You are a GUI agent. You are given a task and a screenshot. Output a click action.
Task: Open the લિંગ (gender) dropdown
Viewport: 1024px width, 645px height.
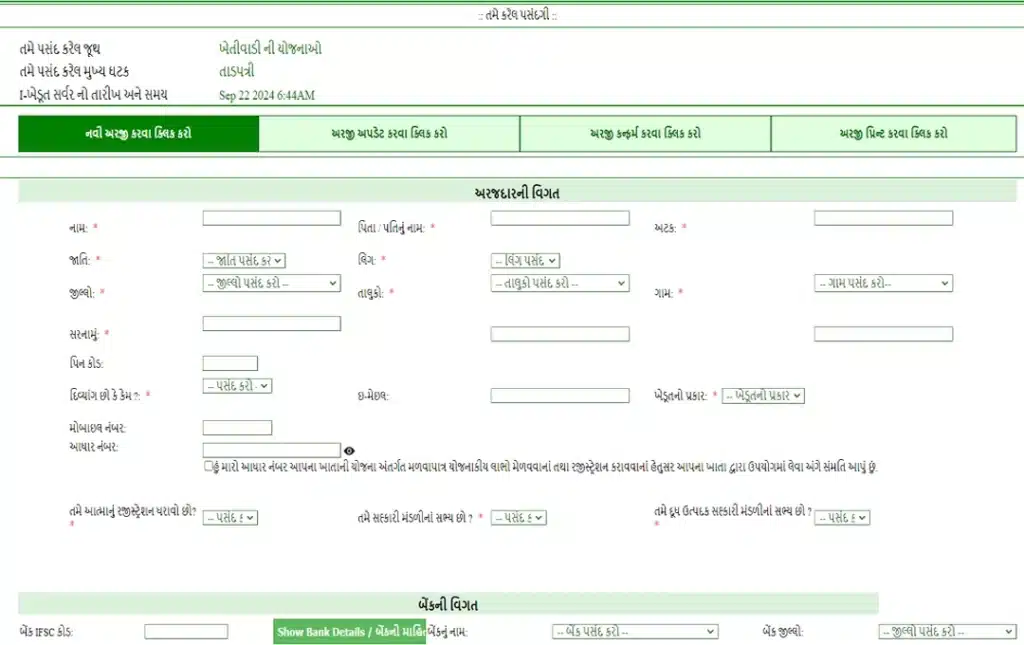point(525,258)
